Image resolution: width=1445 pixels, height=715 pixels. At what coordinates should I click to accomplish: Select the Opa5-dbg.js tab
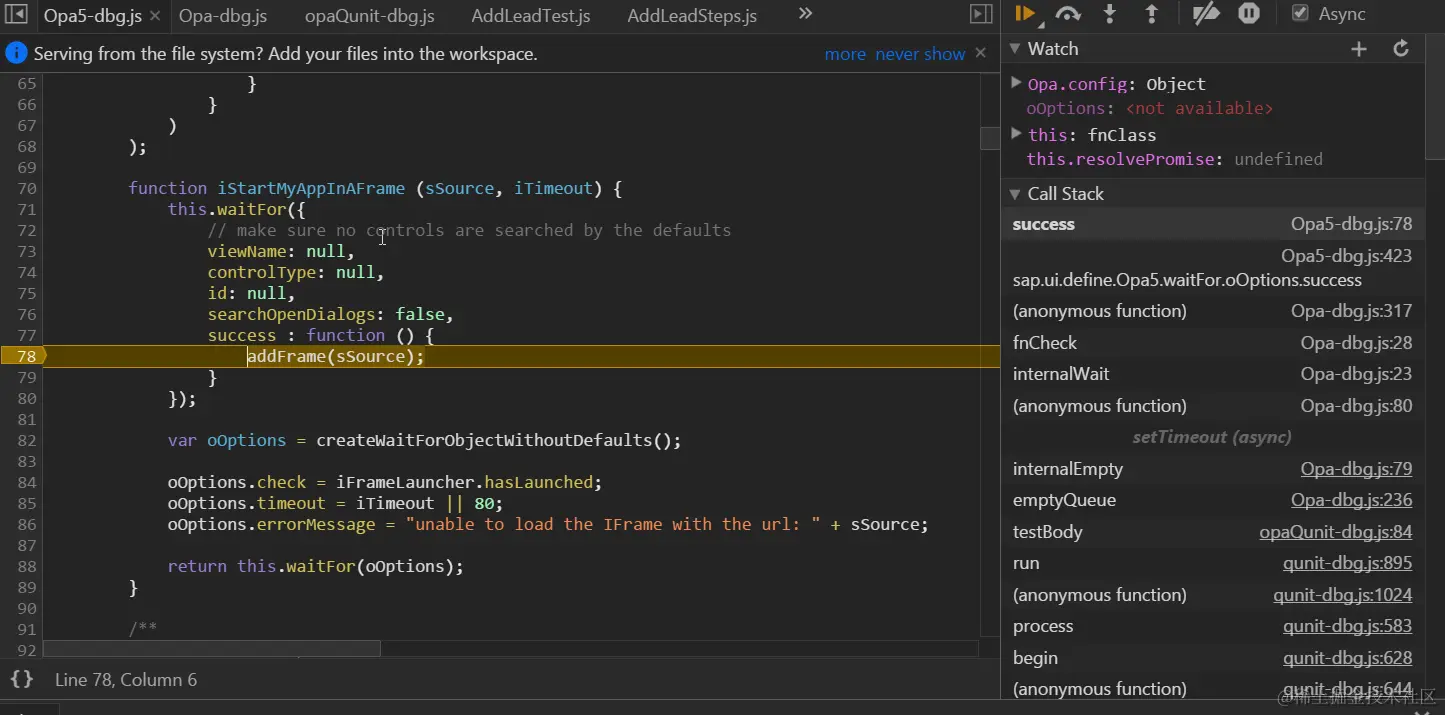tap(93, 16)
